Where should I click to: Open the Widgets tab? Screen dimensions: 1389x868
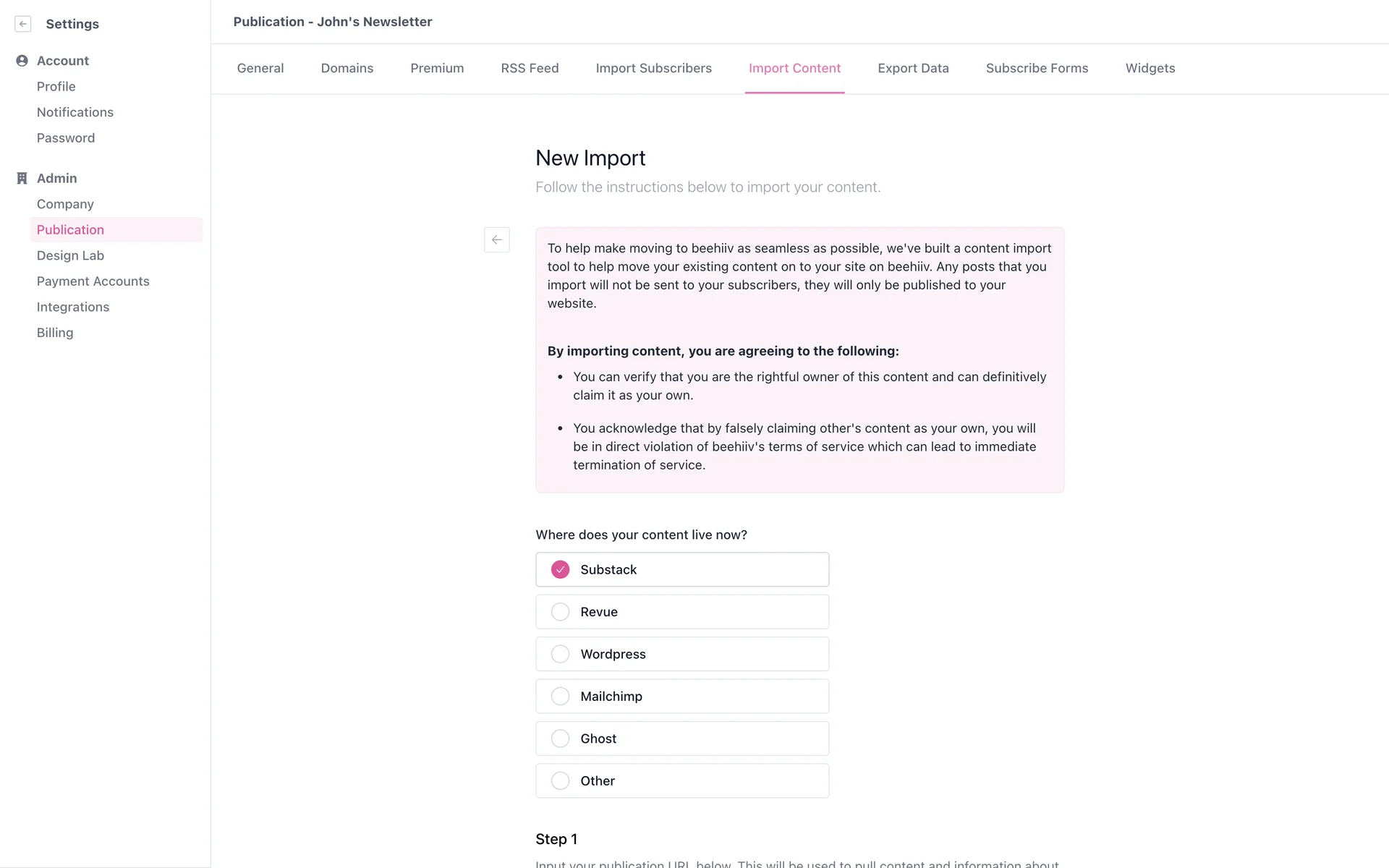1150,68
